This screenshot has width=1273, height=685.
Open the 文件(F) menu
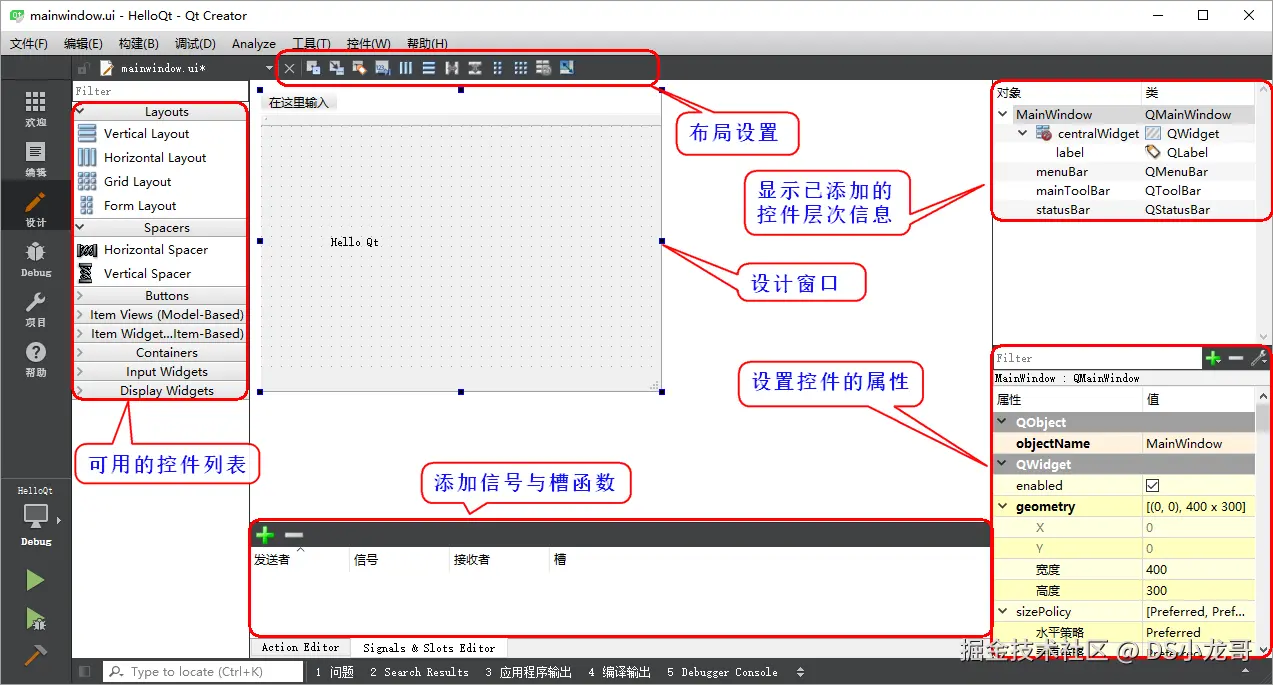point(29,44)
